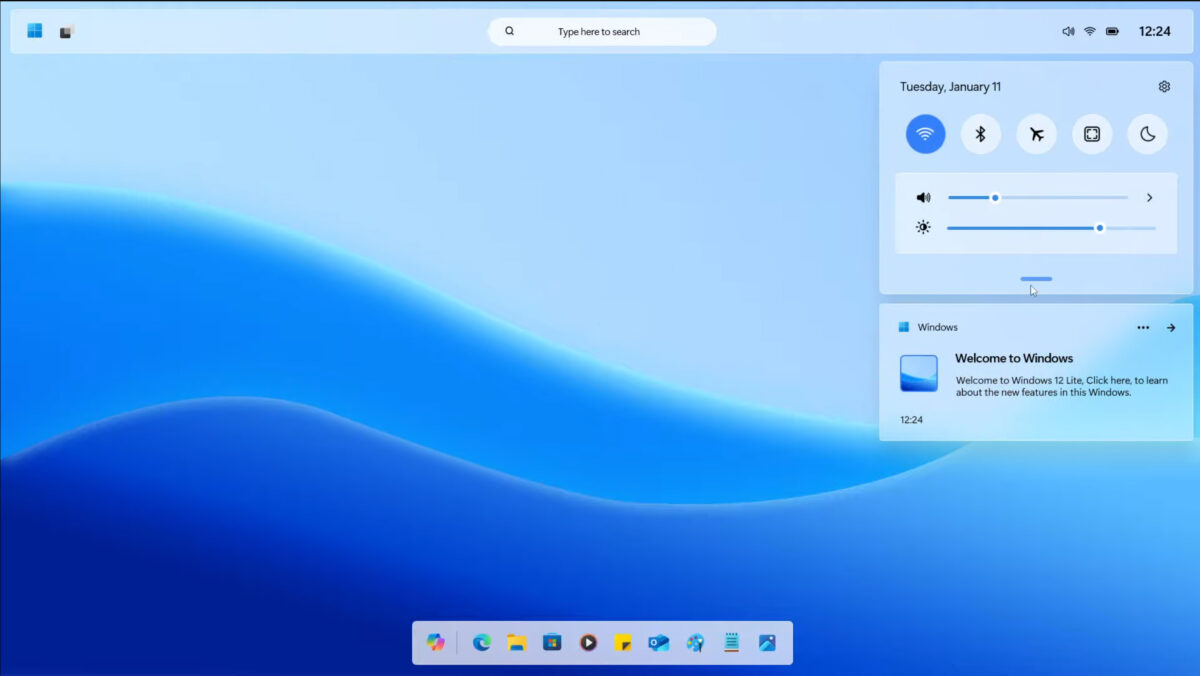The image size is (1200, 676).
Task: Open Settings via the gear icon
Action: (x=1164, y=86)
